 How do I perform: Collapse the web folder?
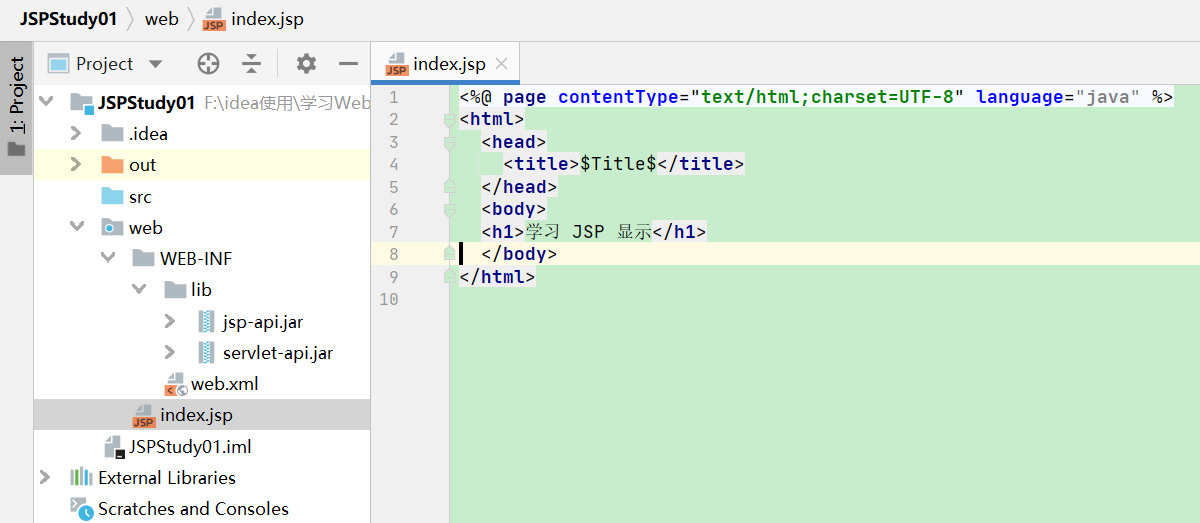pos(76,227)
